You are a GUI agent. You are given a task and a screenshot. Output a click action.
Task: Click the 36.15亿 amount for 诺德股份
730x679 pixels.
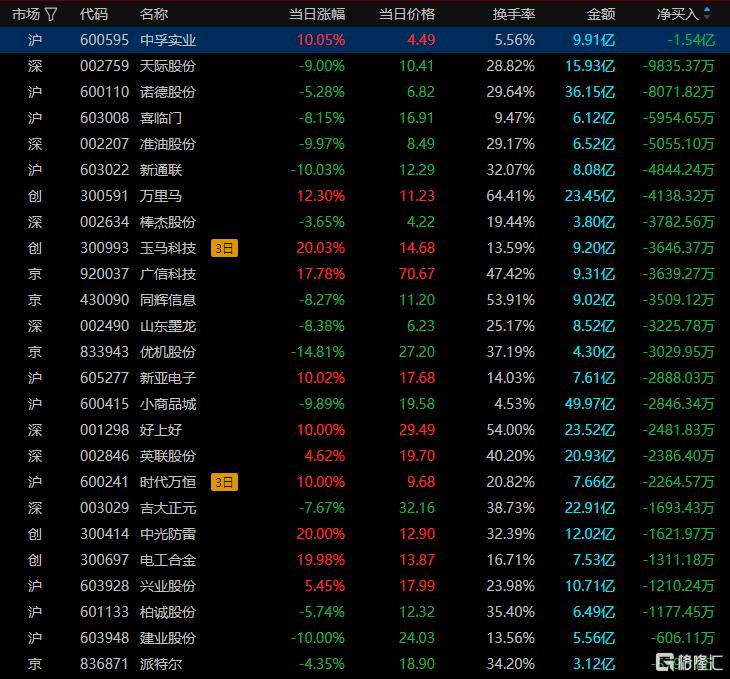pos(590,92)
